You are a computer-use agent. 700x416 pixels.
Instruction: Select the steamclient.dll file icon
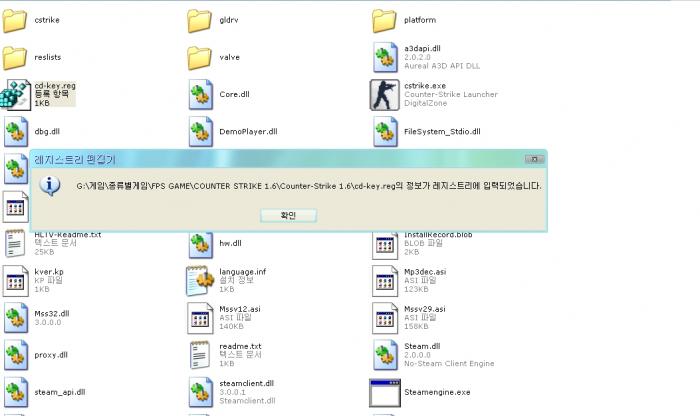click(x=200, y=392)
